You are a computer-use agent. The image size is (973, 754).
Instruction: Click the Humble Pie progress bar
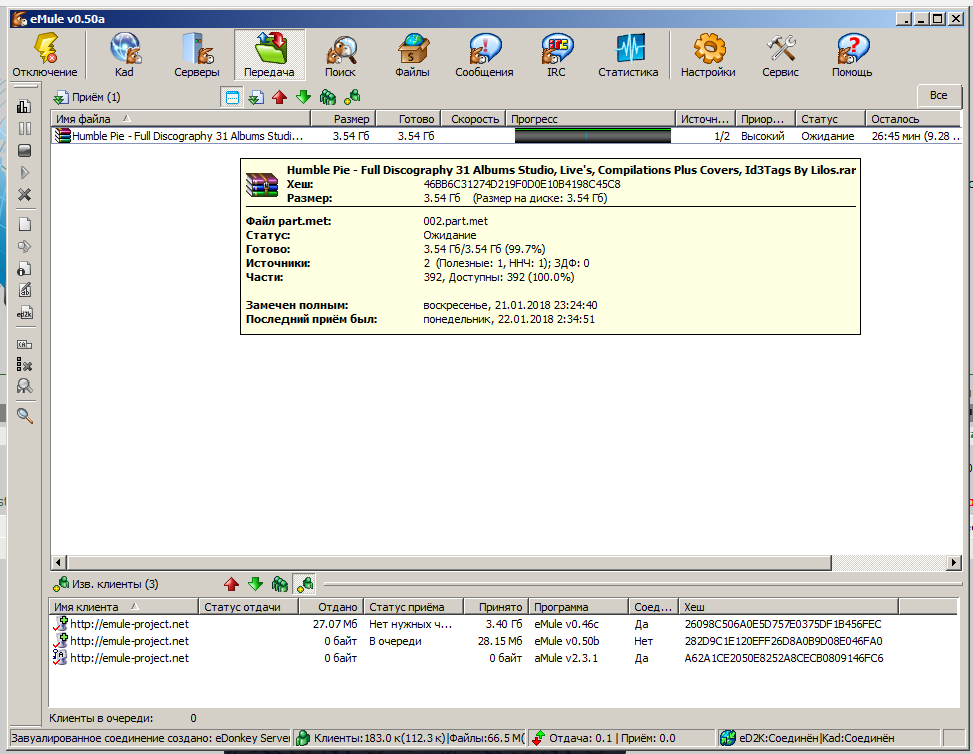[x=593, y=136]
